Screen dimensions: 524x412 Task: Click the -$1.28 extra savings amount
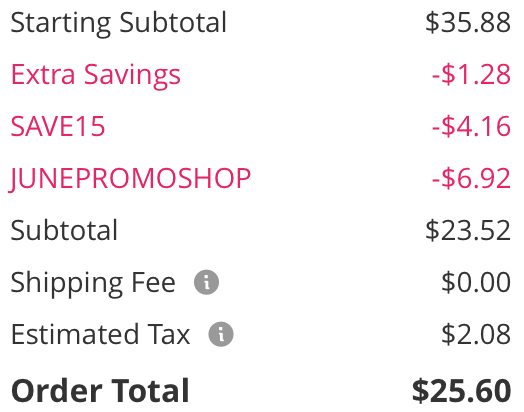tap(471, 75)
